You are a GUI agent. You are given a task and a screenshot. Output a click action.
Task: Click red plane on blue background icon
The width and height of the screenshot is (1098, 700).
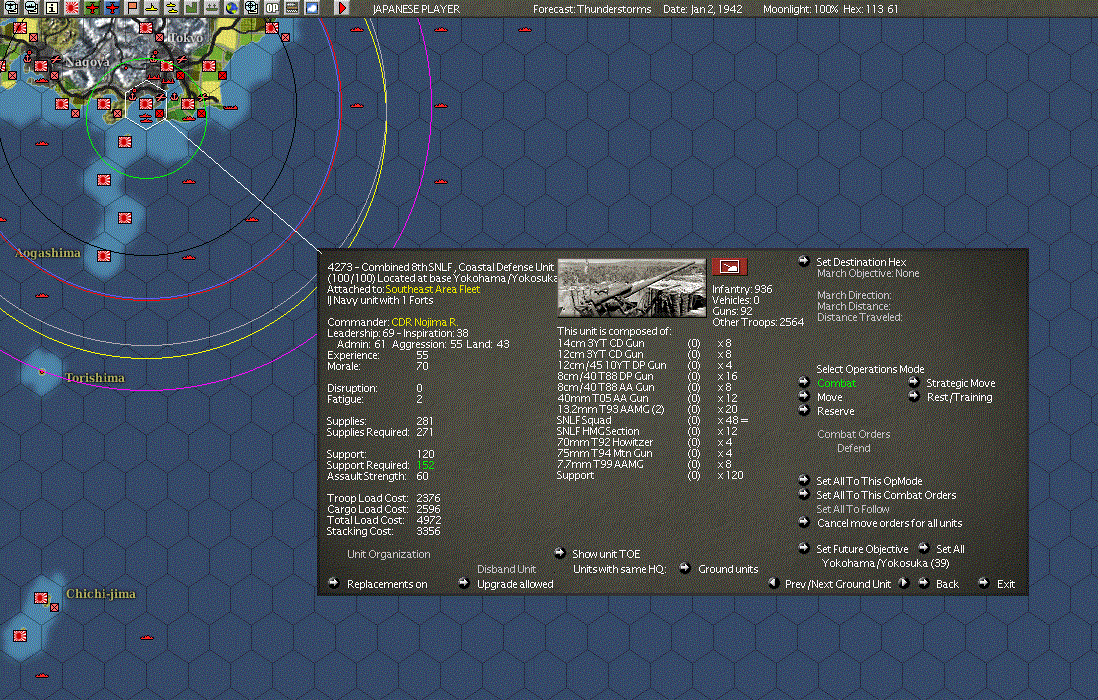coord(112,8)
